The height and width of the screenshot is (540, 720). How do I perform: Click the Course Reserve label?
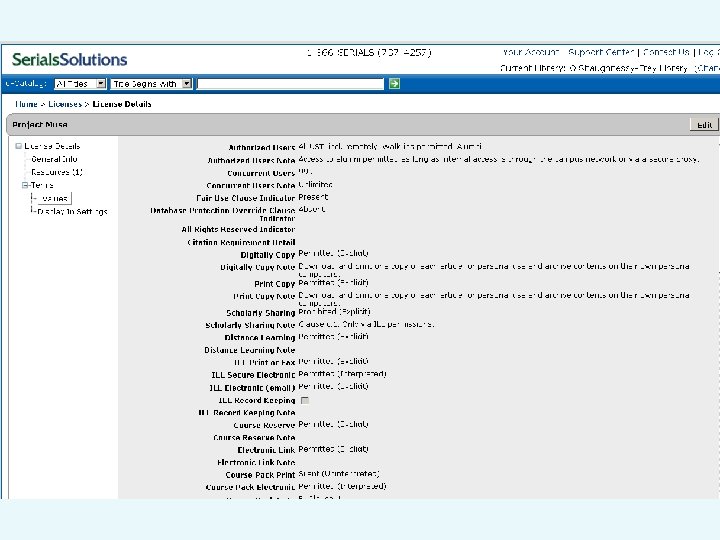[264, 425]
